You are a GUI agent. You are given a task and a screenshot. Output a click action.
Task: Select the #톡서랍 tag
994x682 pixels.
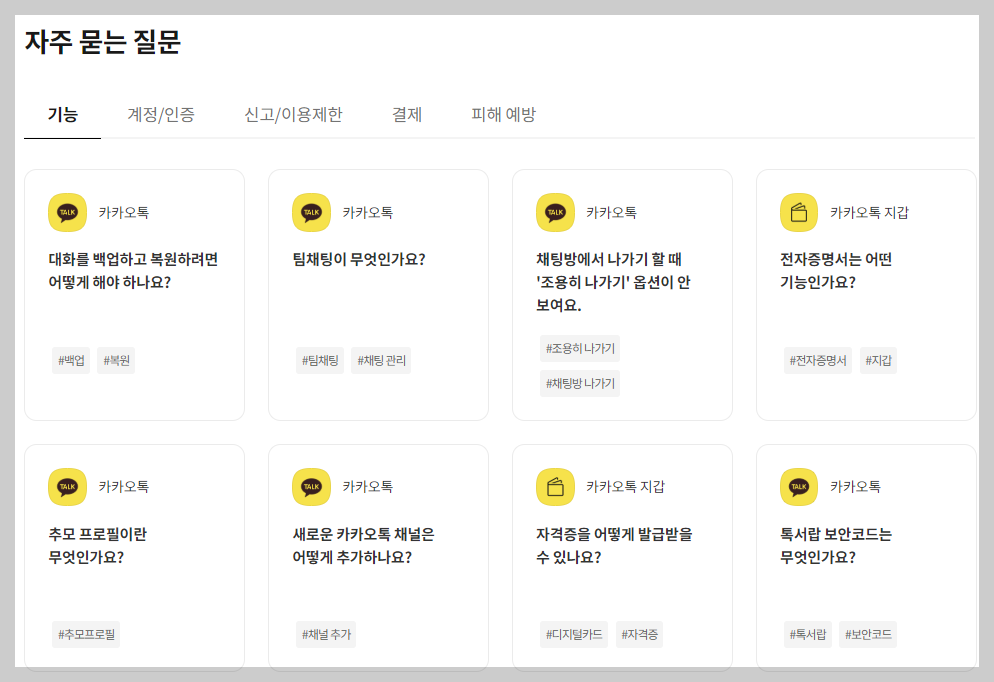(x=808, y=634)
